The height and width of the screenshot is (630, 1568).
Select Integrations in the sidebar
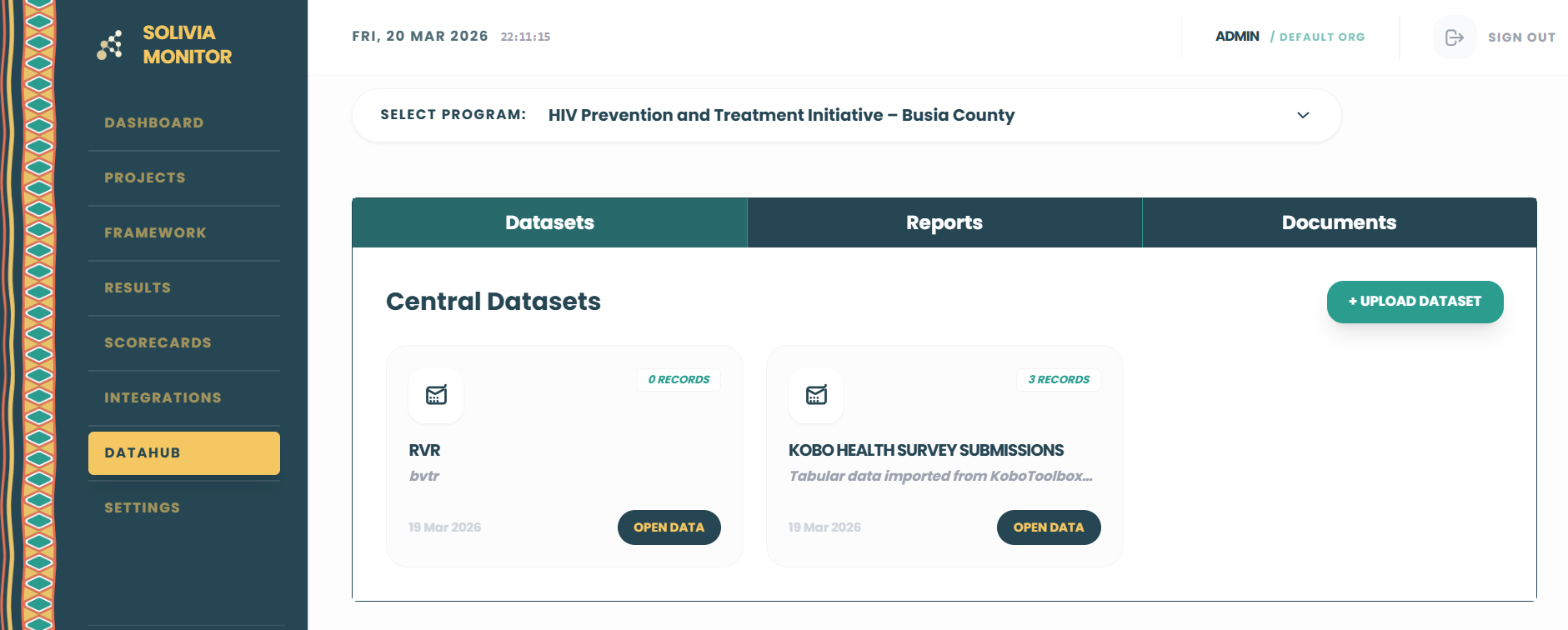click(184, 398)
